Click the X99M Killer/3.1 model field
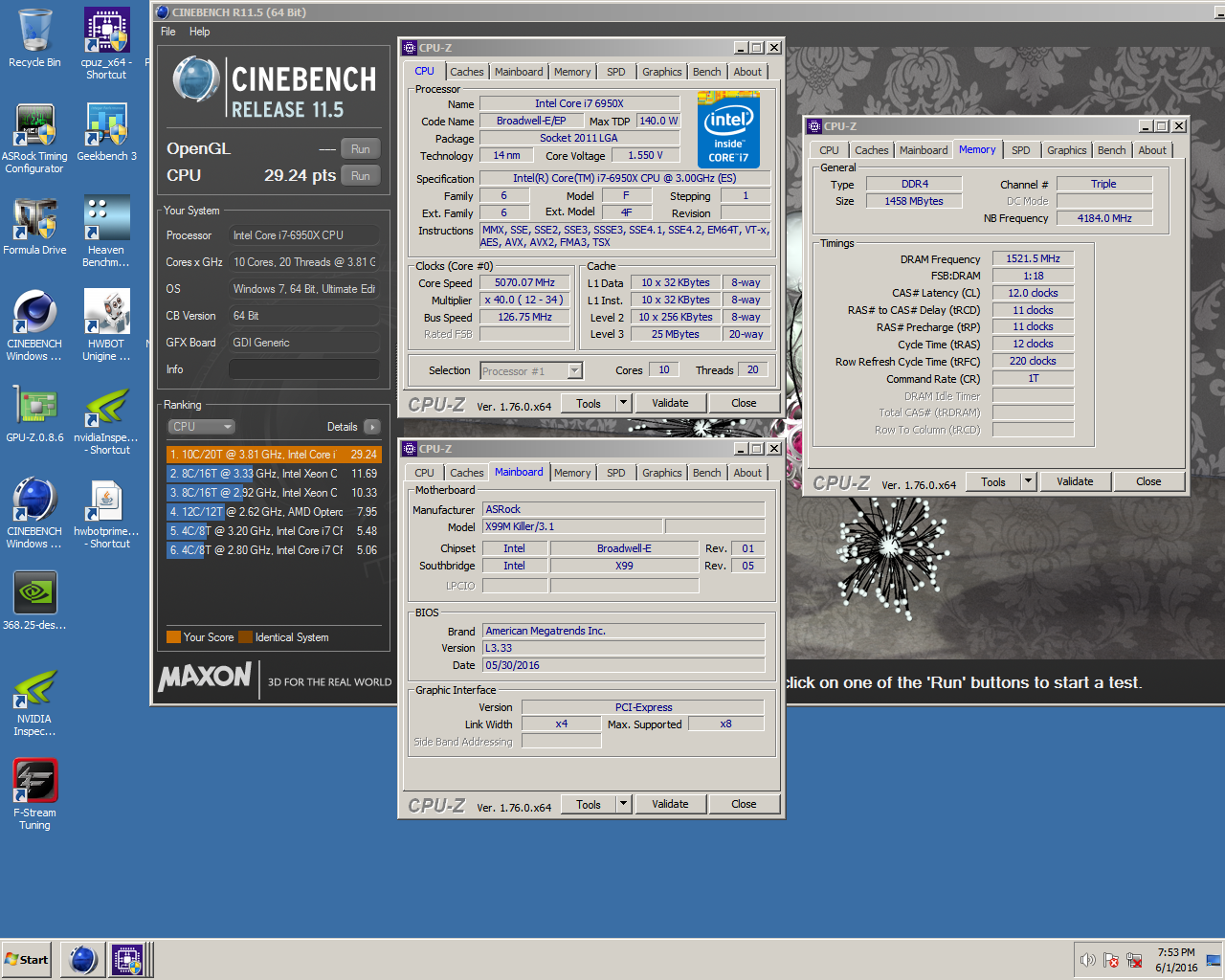Viewport: 1225px width, 980px height. tap(572, 526)
